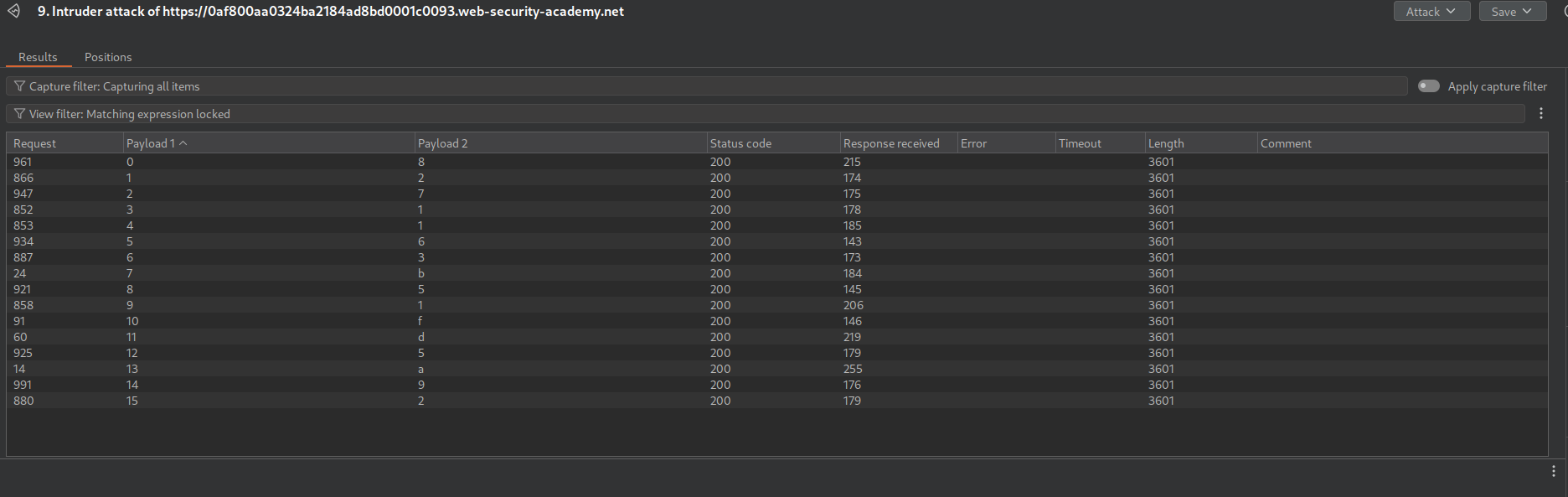Screen dimensions: 1568x497
Task: Open the three-dot menu beside view filter
Action: coord(1540,113)
